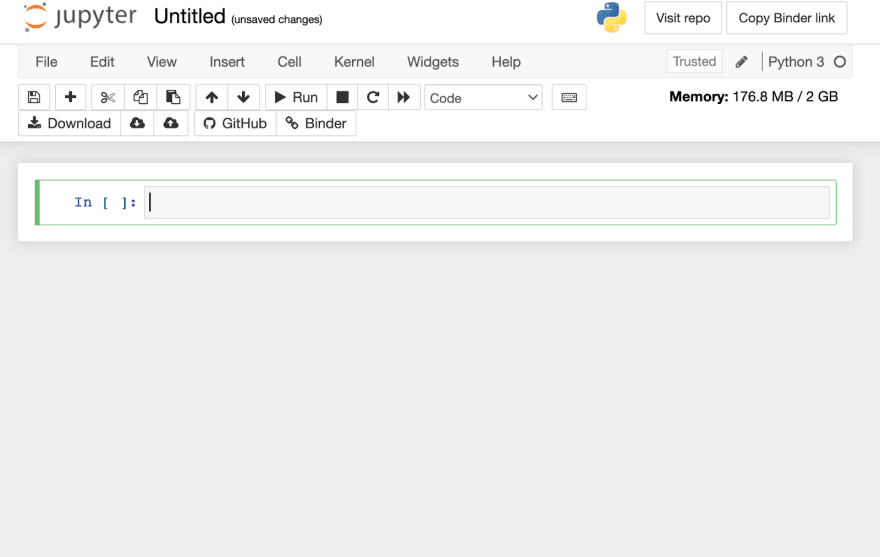
Task: Click the kernel idle circle indicator
Action: point(840,62)
